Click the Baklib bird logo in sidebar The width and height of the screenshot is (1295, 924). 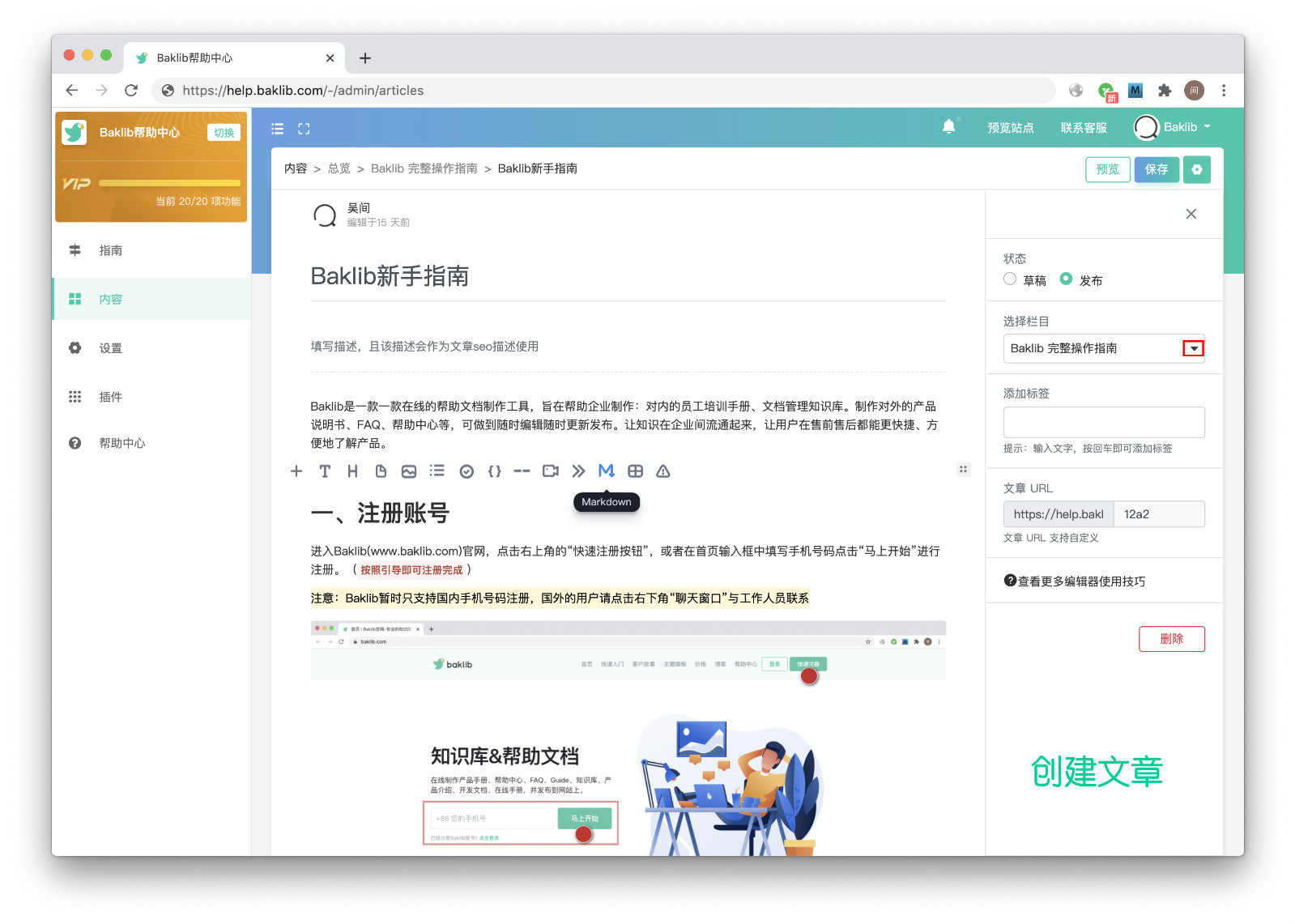[75, 132]
